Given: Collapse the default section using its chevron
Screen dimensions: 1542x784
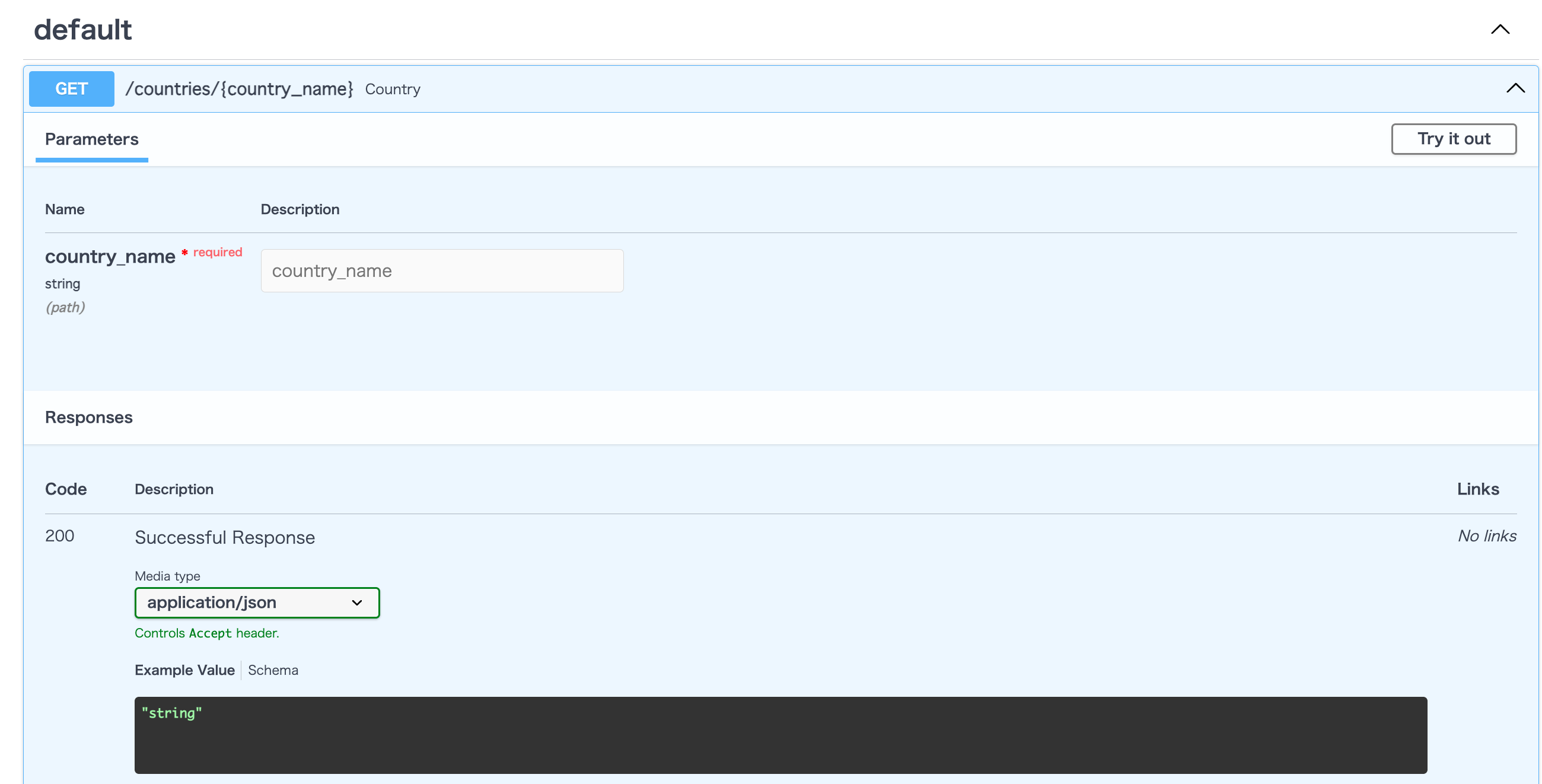Looking at the screenshot, I should (x=1500, y=28).
